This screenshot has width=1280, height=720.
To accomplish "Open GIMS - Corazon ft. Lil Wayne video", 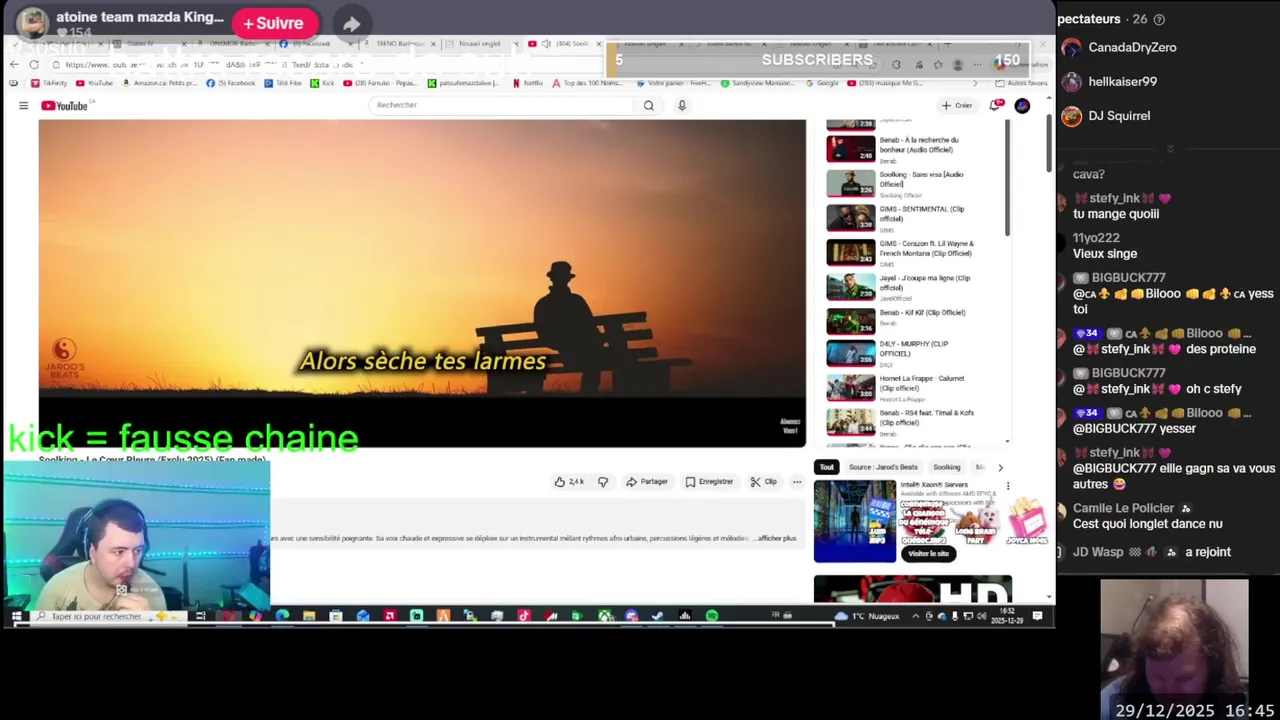I will [x=900, y=252].
